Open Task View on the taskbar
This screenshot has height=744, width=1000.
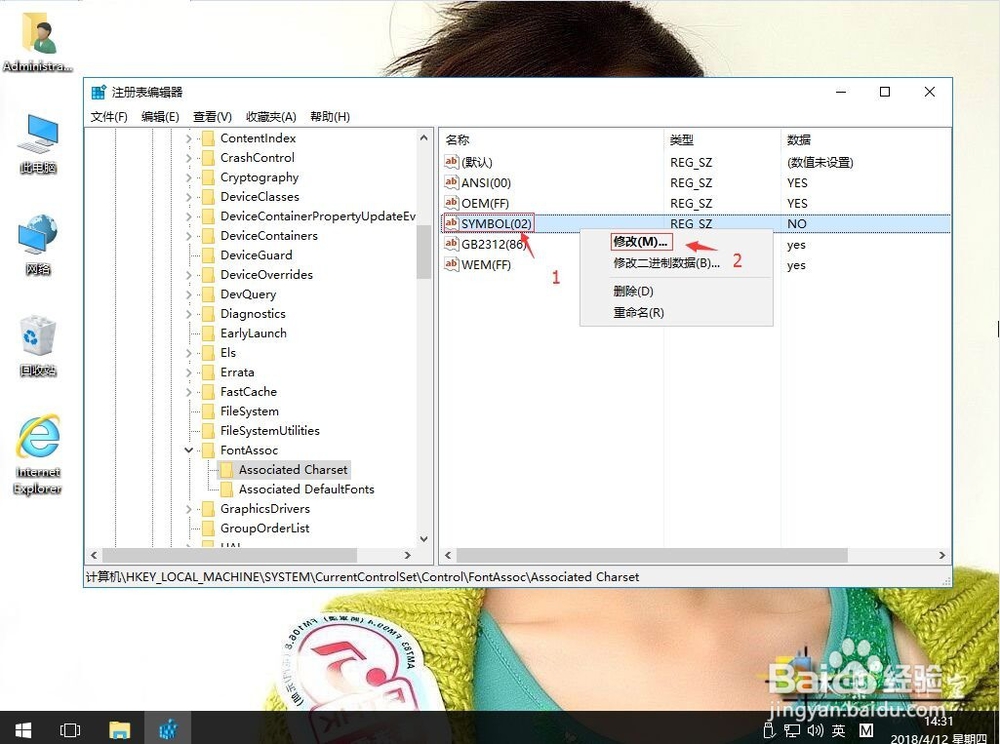(x=70, y=729)
